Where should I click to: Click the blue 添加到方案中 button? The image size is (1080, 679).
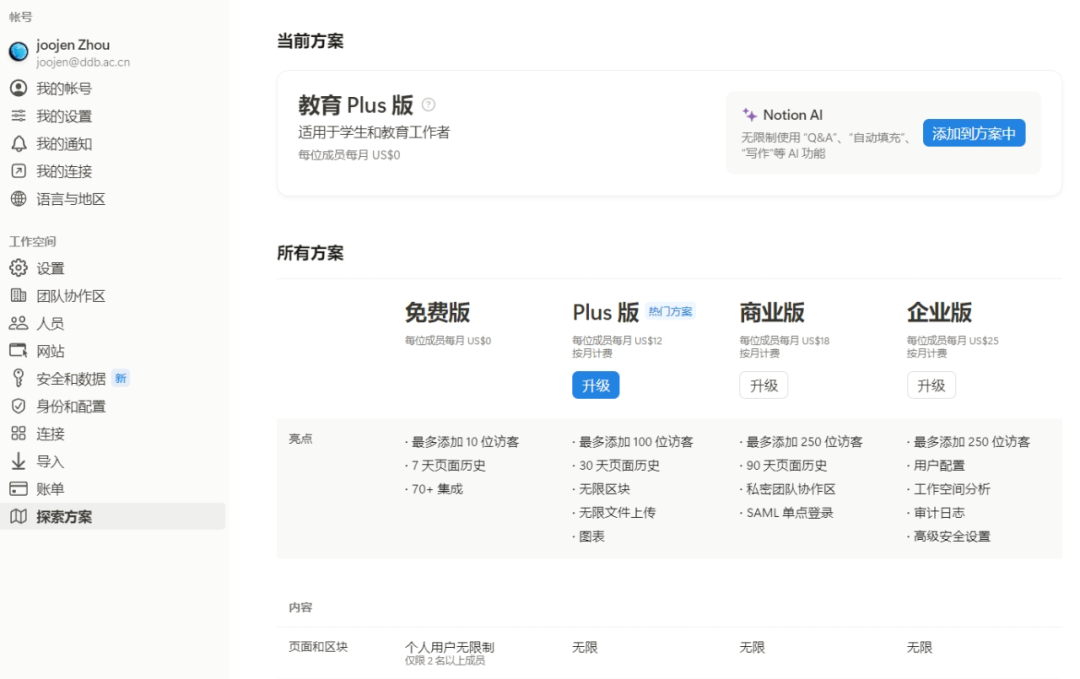point(974,133)
